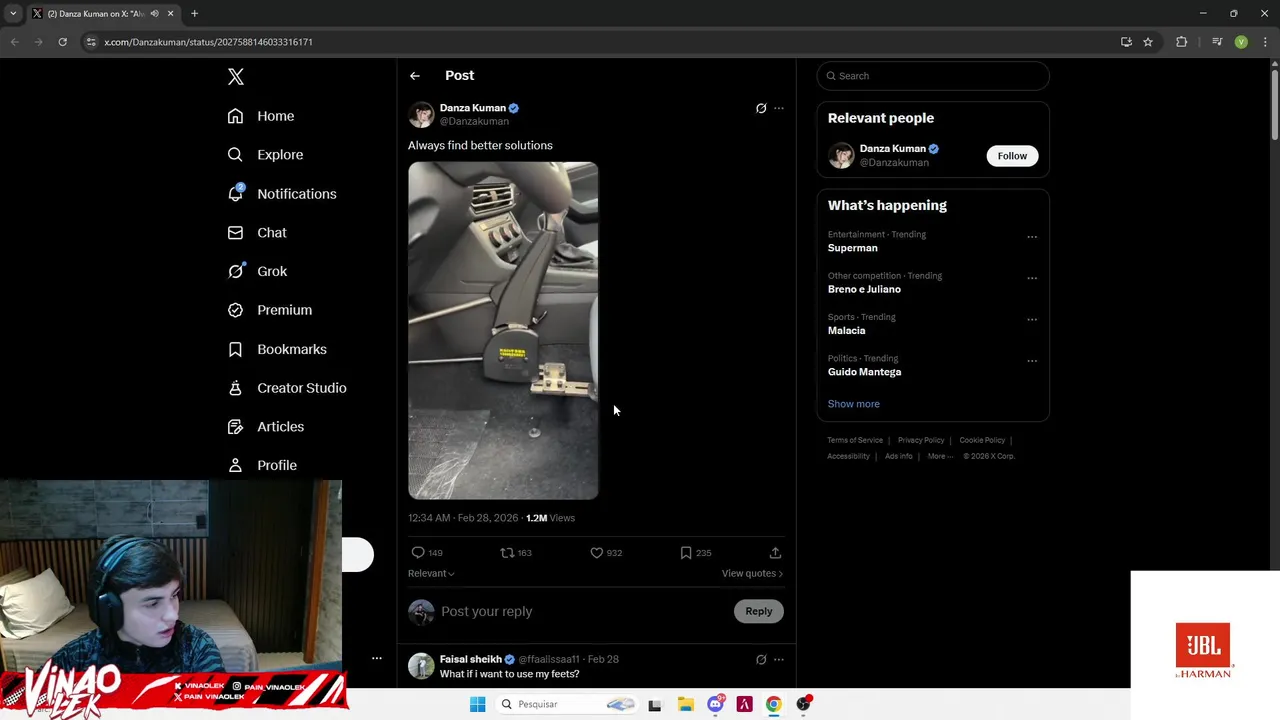Click the Articles sidebar icon
1280x720 pixels.
pyautogui.click(x=235, y=427)
